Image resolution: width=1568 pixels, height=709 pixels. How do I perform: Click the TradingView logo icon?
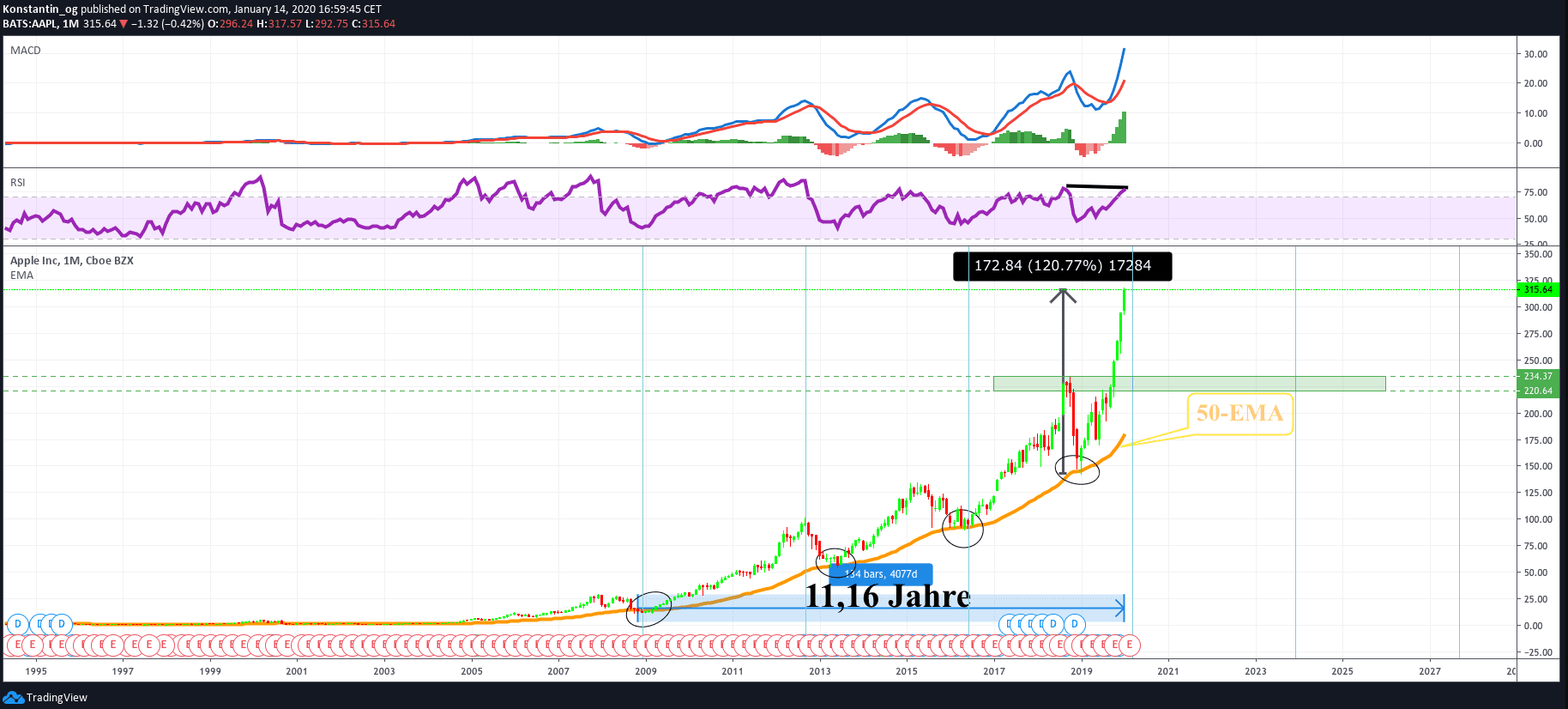click(13, 697)
